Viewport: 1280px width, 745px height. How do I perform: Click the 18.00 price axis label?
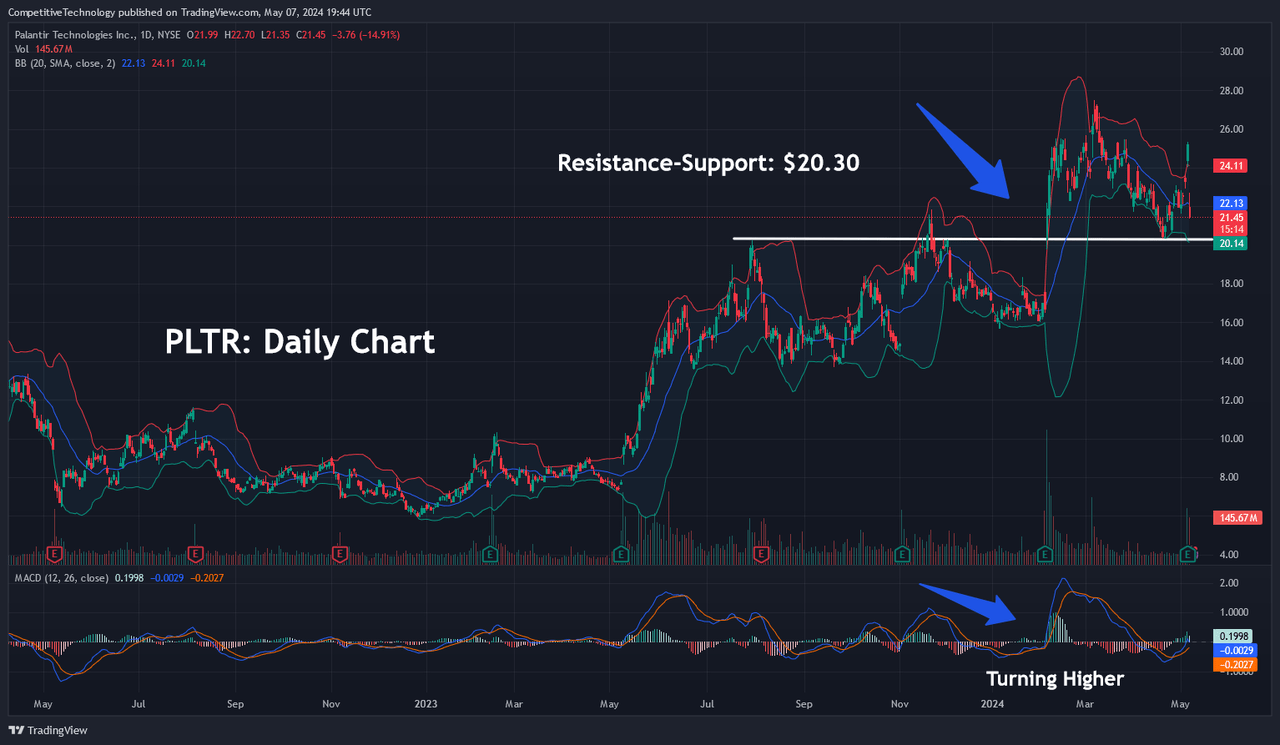[1230, 284]
